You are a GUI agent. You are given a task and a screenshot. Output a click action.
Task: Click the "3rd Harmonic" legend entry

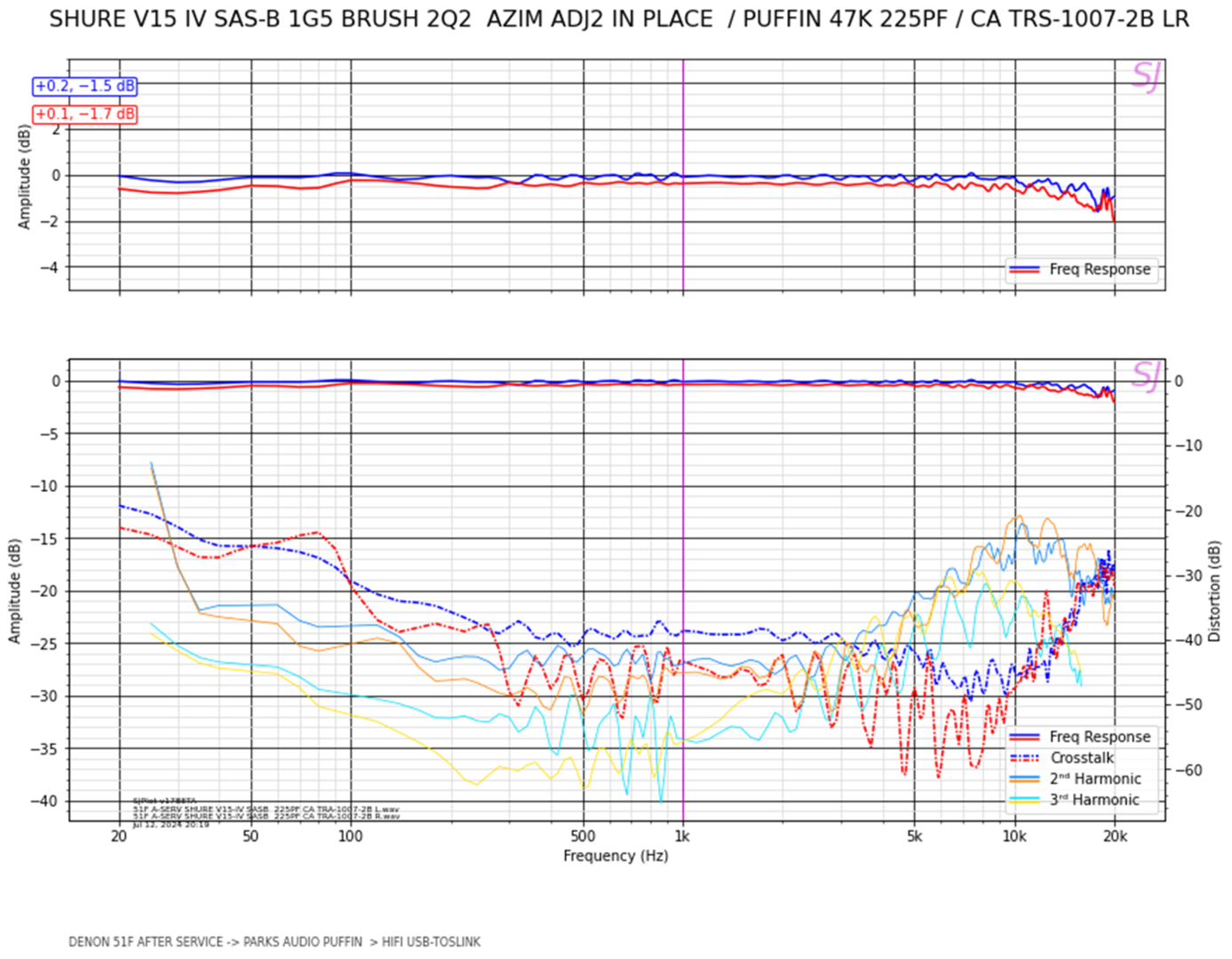click(x=1094, y=800)
